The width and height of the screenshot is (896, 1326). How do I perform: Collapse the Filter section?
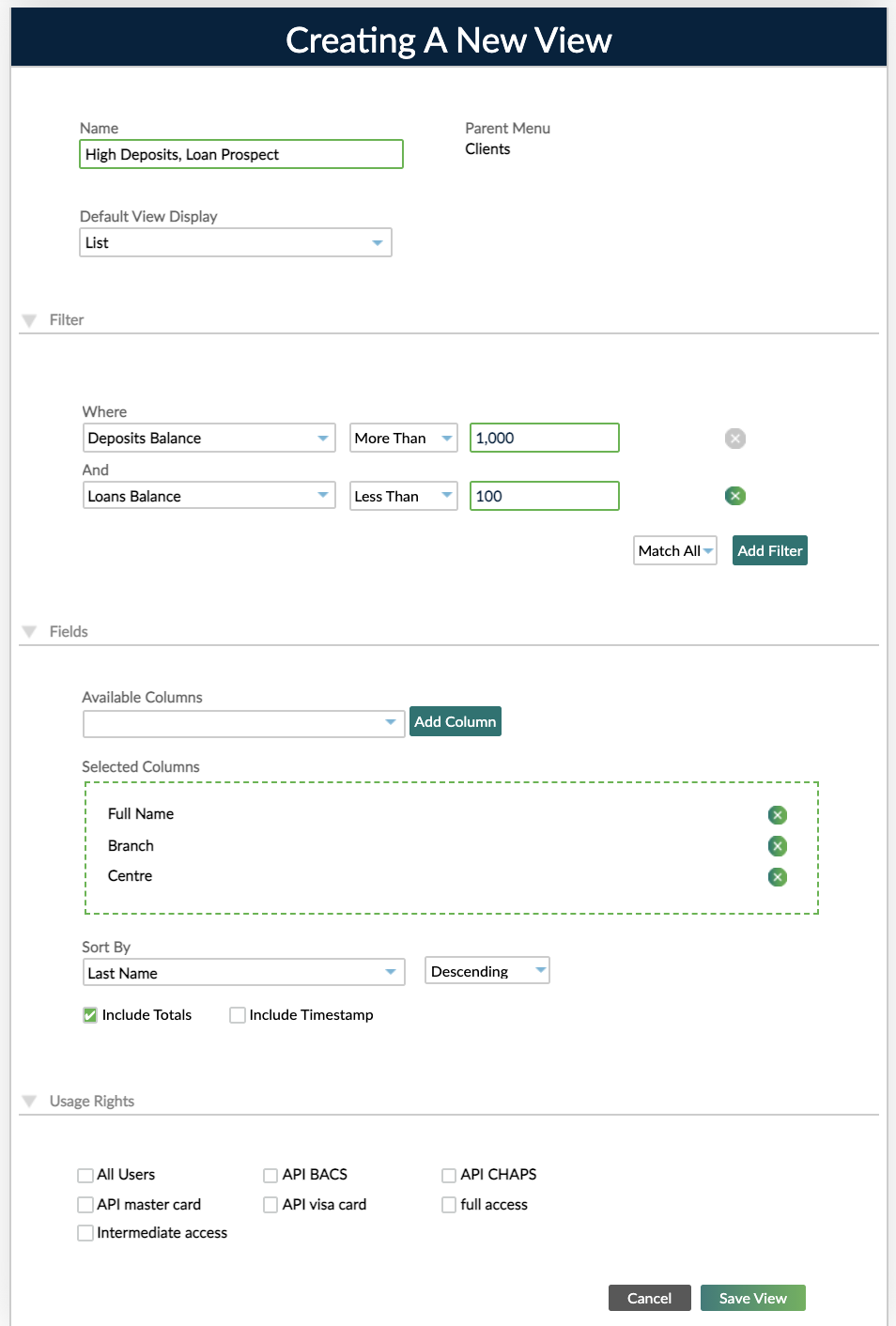(29, 319)
